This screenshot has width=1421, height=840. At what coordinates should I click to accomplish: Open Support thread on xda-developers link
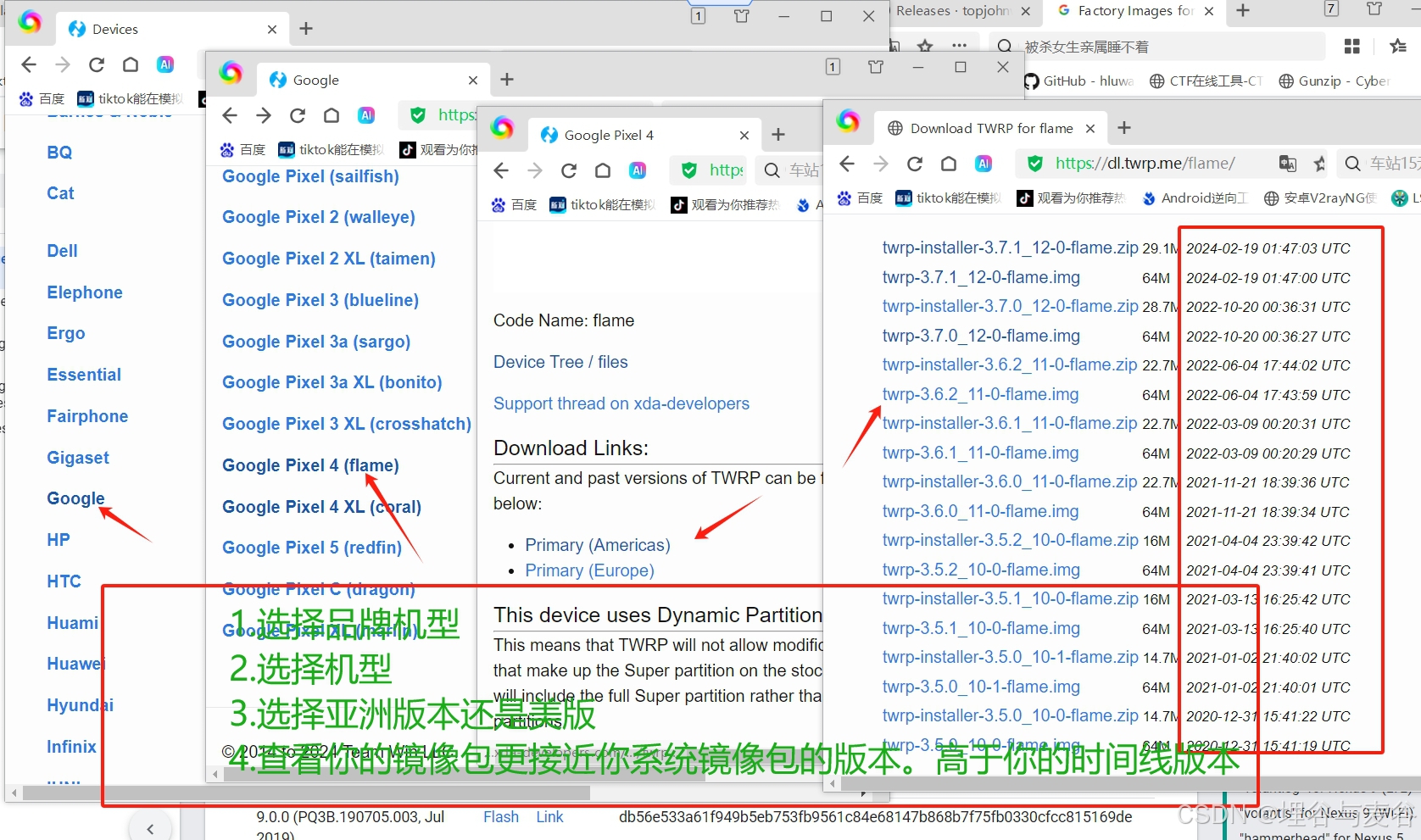point(621,403)
